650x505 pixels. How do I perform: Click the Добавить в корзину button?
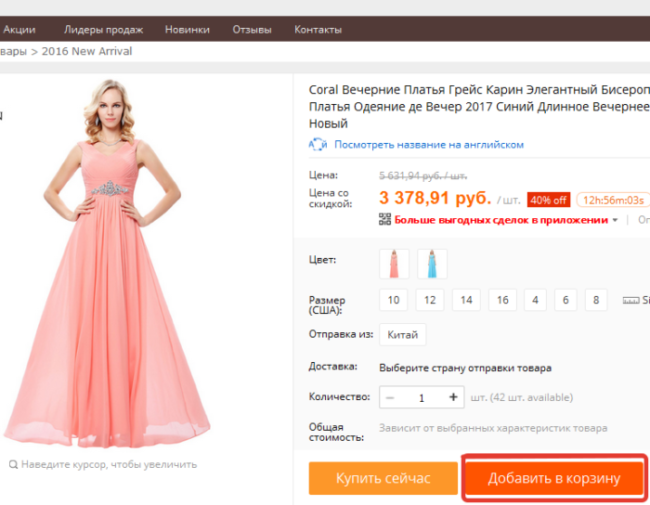tap(554, 478)
